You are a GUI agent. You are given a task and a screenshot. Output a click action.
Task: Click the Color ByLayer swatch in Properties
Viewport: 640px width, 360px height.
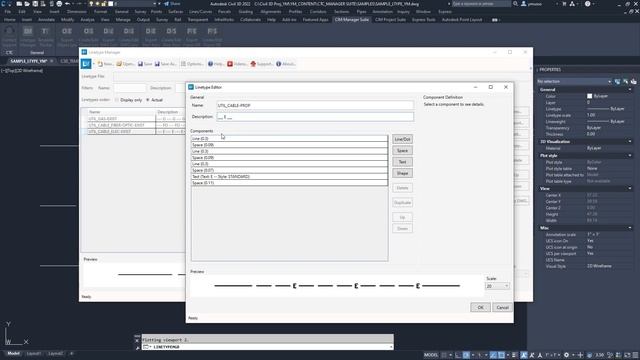[x=589, y=96]
